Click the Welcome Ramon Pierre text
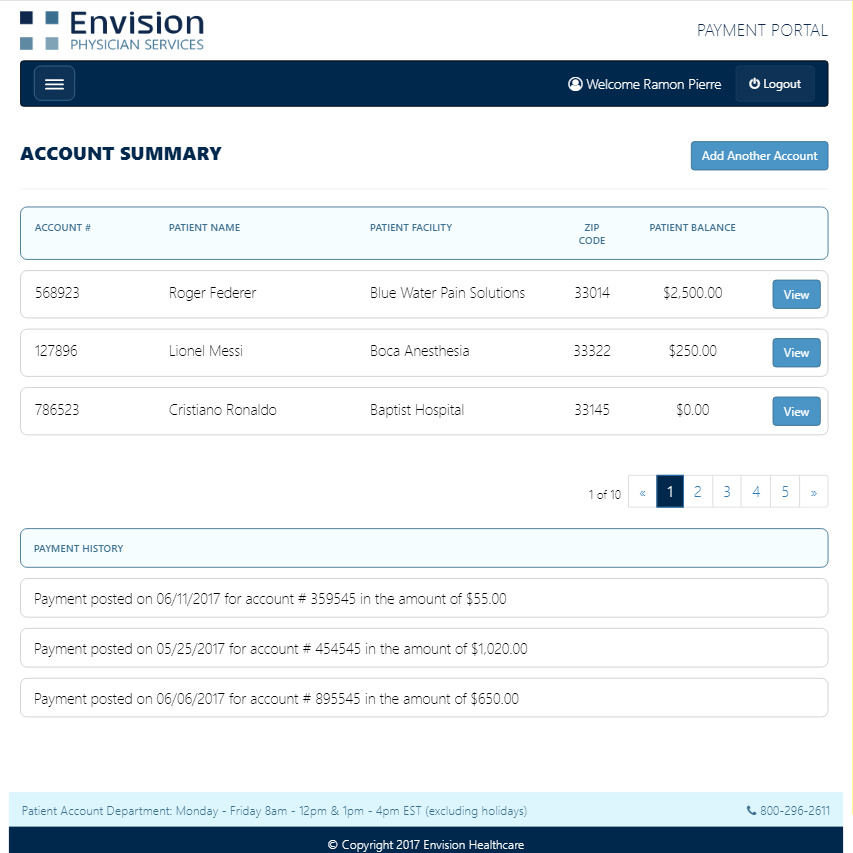Image resolution: width=853 pixels, height=853 pixels. (653, 84)
